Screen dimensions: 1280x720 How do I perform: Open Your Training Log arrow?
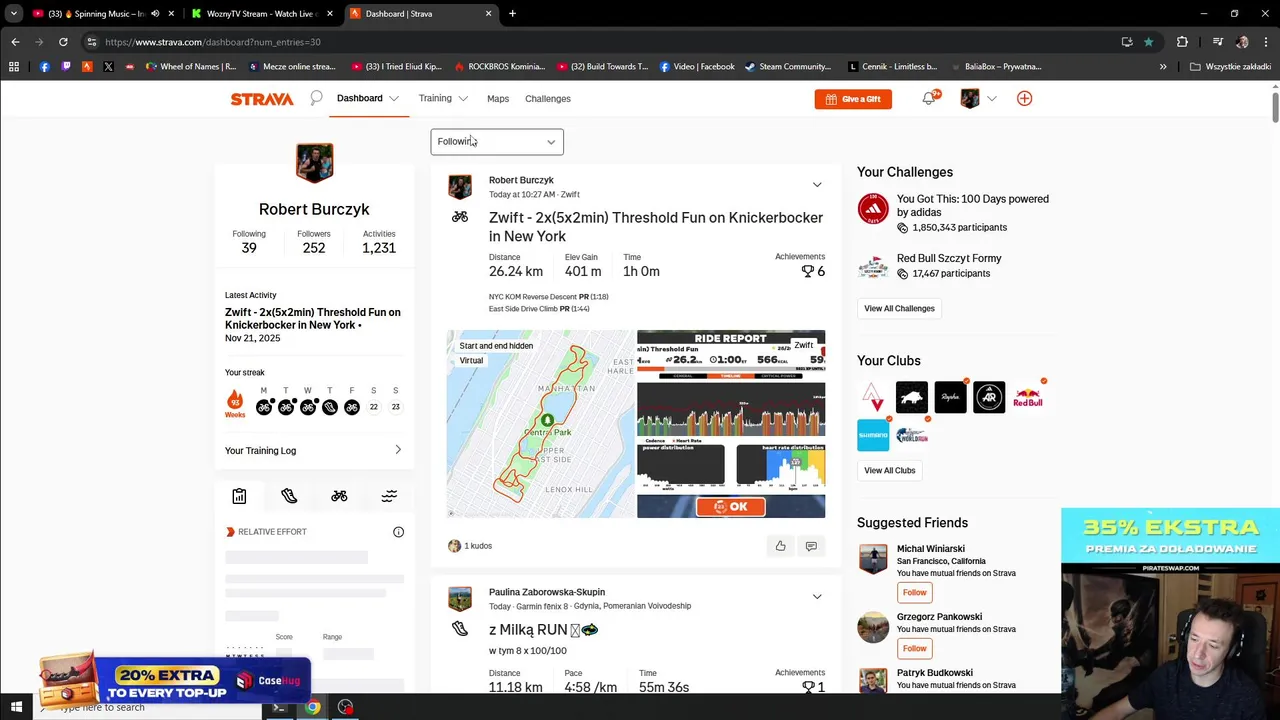click(x=398, y=450)
